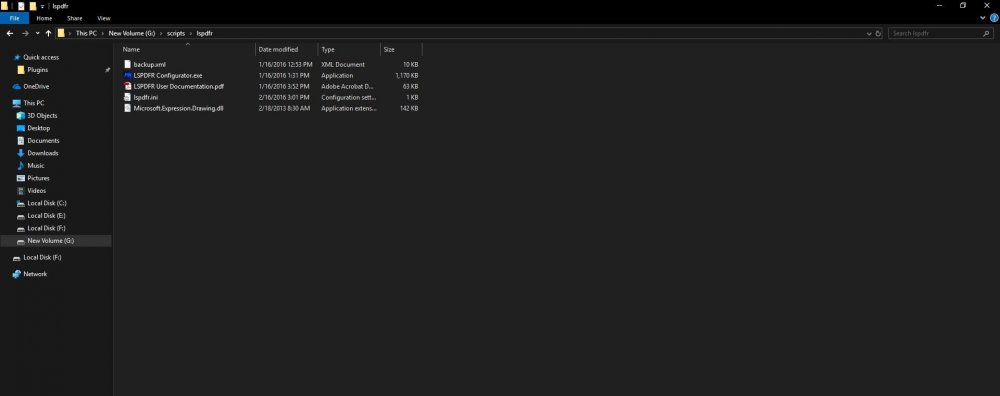Open Customize Quick Access Toolbar dropdown
The height and width of the screenshot is (396, 1000).
coord(43,6)
